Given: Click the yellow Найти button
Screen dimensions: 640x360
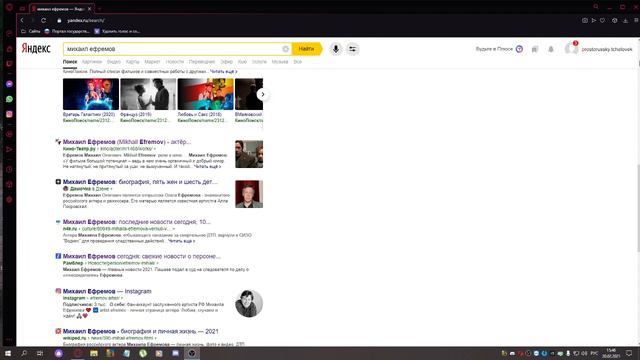Looking at the screenshot, I should (x=307, y=49).
